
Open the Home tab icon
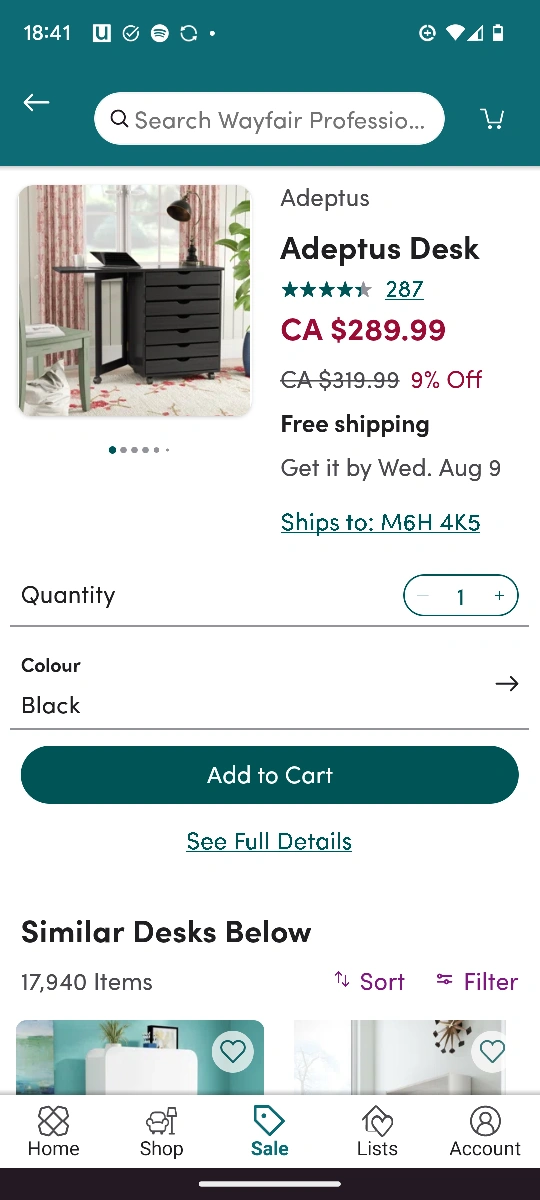click(53, 1120)
